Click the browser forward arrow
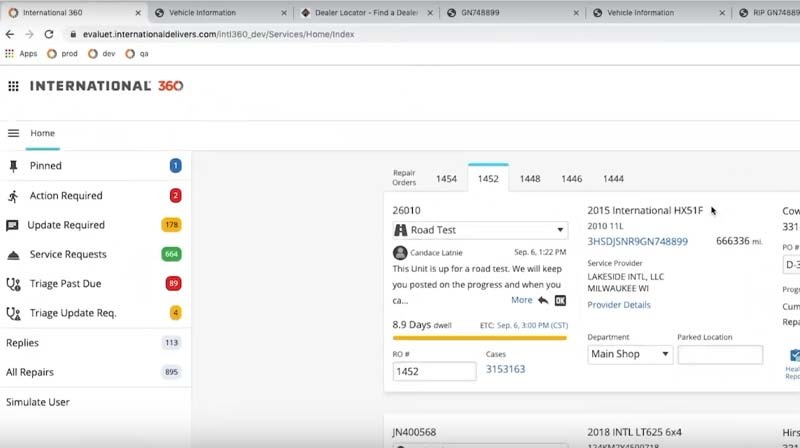The height and width of the screenshot is (448, 800). click(29, 34)
